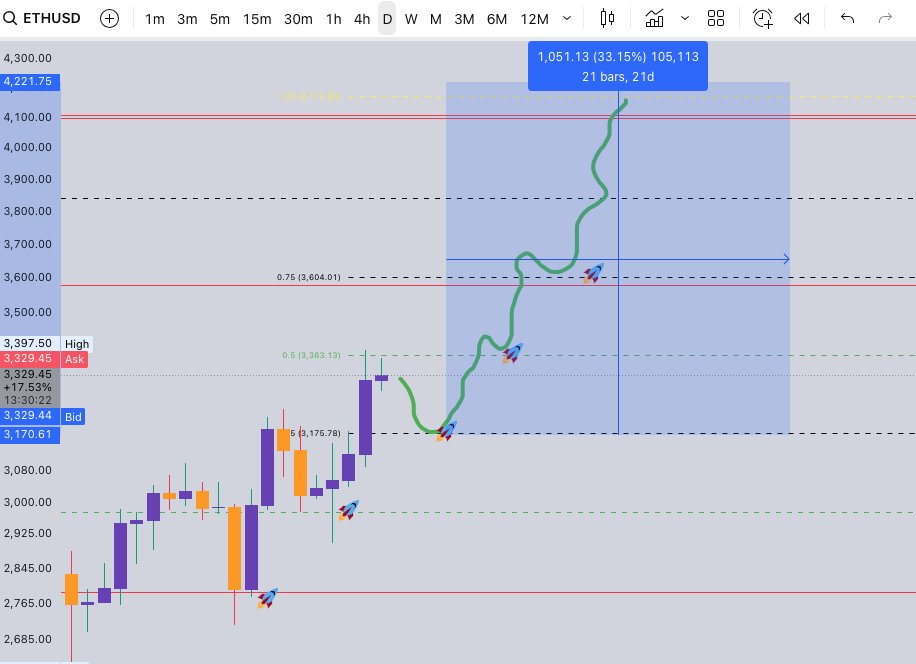Select the 1m timeframe
This screenshot has width=916, height=664.
(x=155, y=19)
